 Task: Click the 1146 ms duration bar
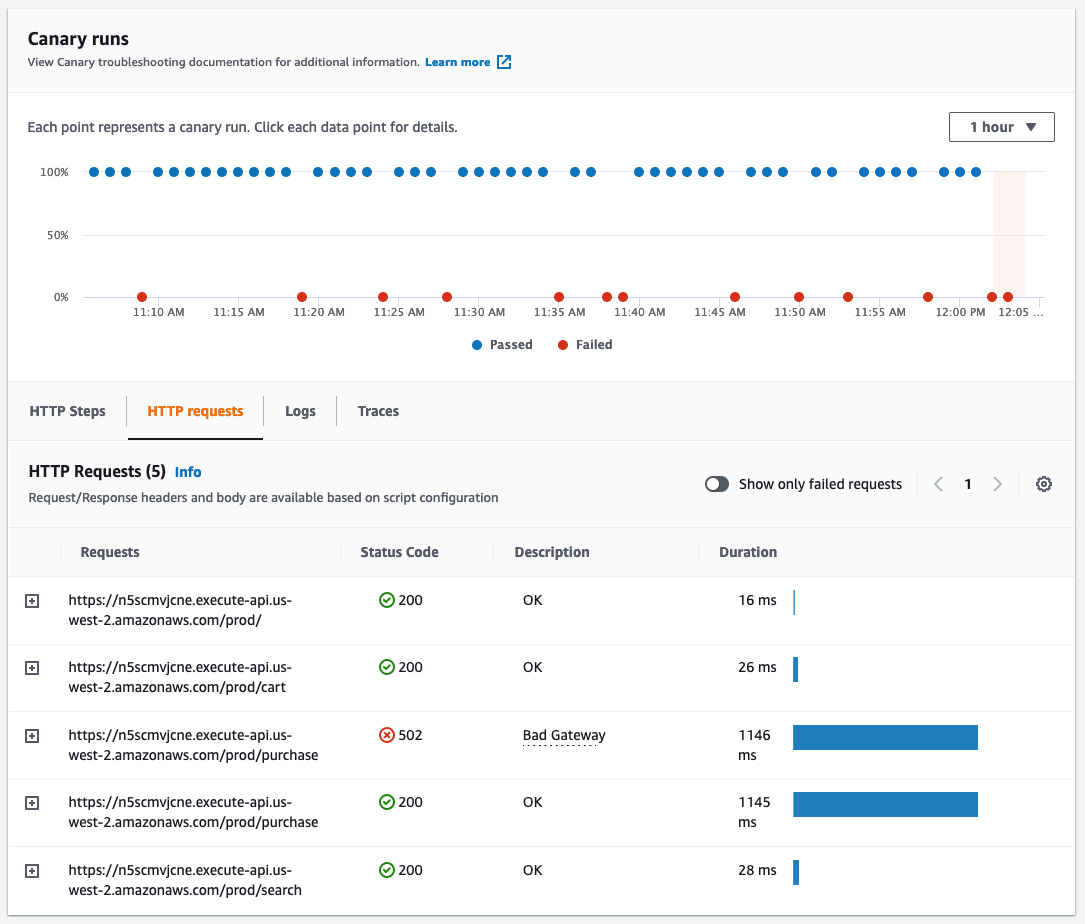tap(885, 736)
